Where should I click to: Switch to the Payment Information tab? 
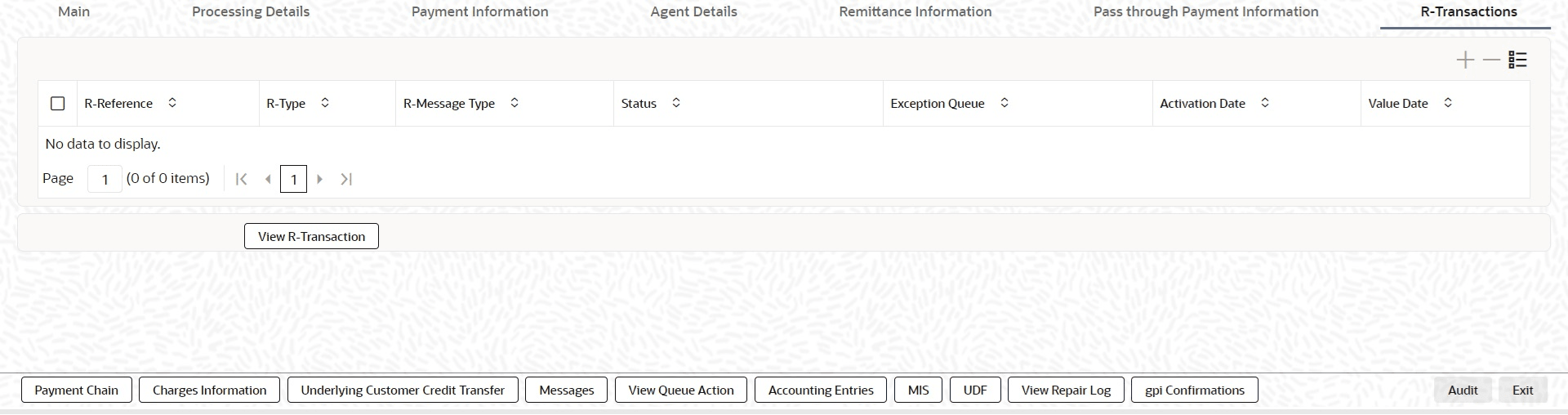click(479, 11)
